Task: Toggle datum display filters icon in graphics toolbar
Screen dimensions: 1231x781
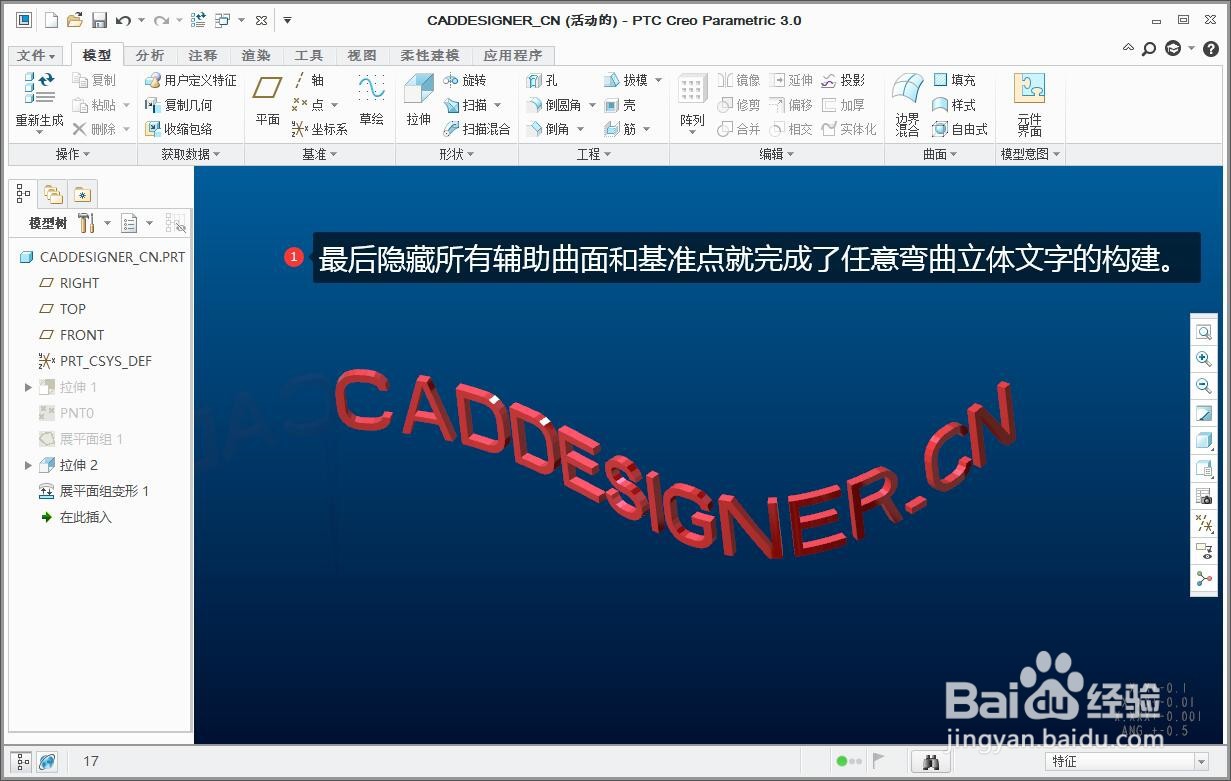Action: click(x=1204, y=523)
